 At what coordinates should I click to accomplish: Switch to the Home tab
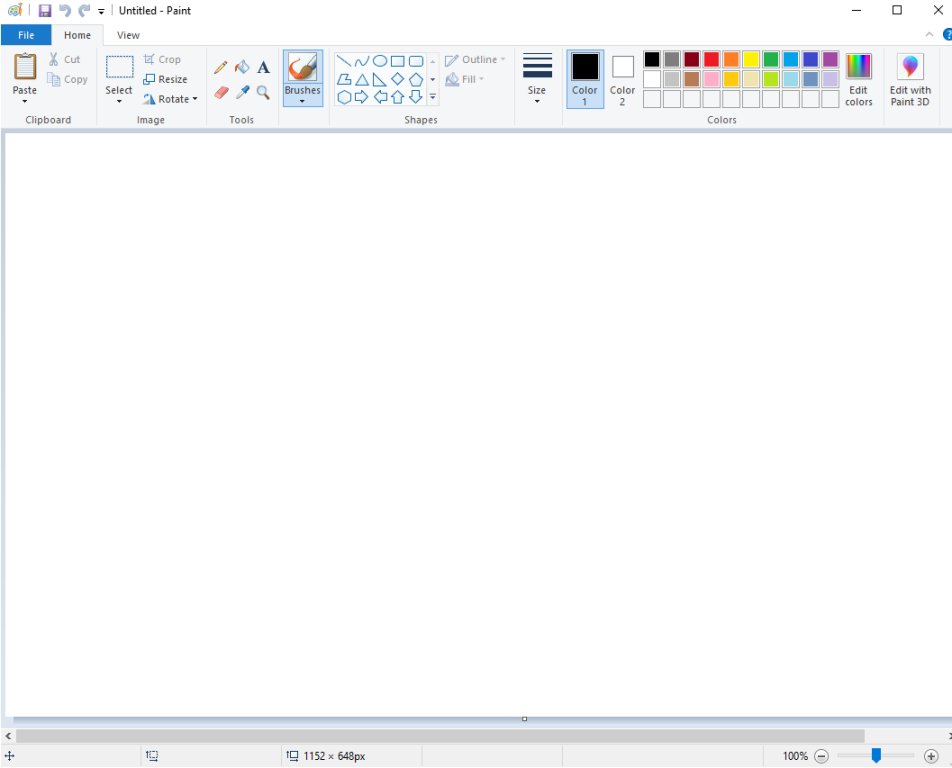(x=78, y=35)
